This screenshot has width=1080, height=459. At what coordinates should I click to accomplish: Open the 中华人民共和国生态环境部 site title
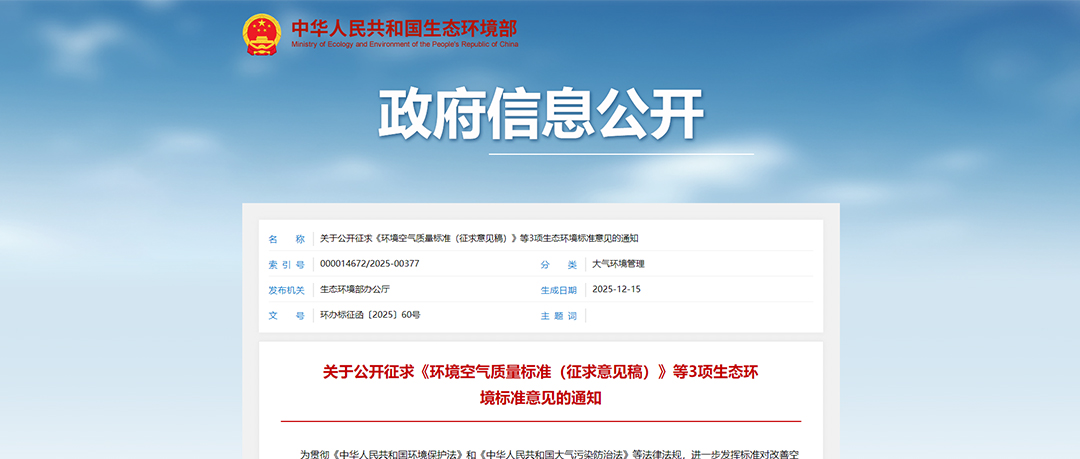point(404,28)
